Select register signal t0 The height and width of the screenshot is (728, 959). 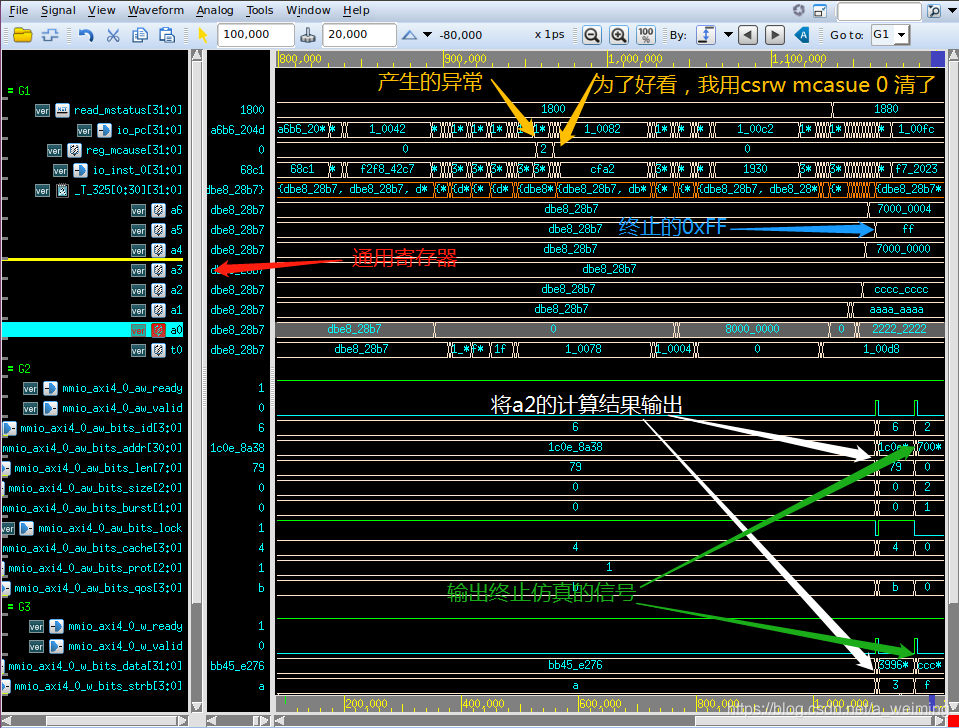point(176,351)
